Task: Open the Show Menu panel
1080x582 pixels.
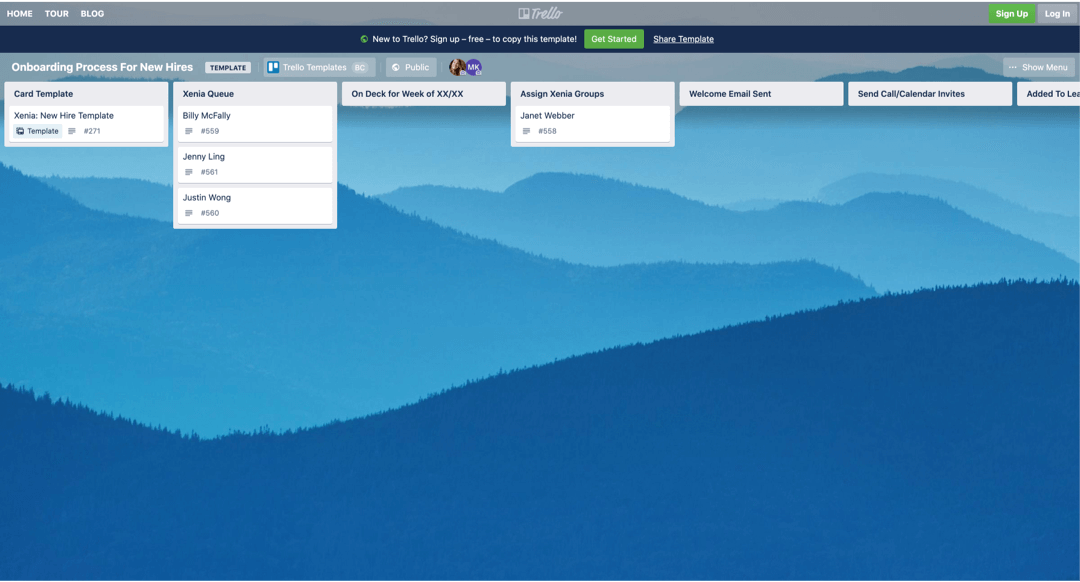Action: click(x=1039, y=67)
